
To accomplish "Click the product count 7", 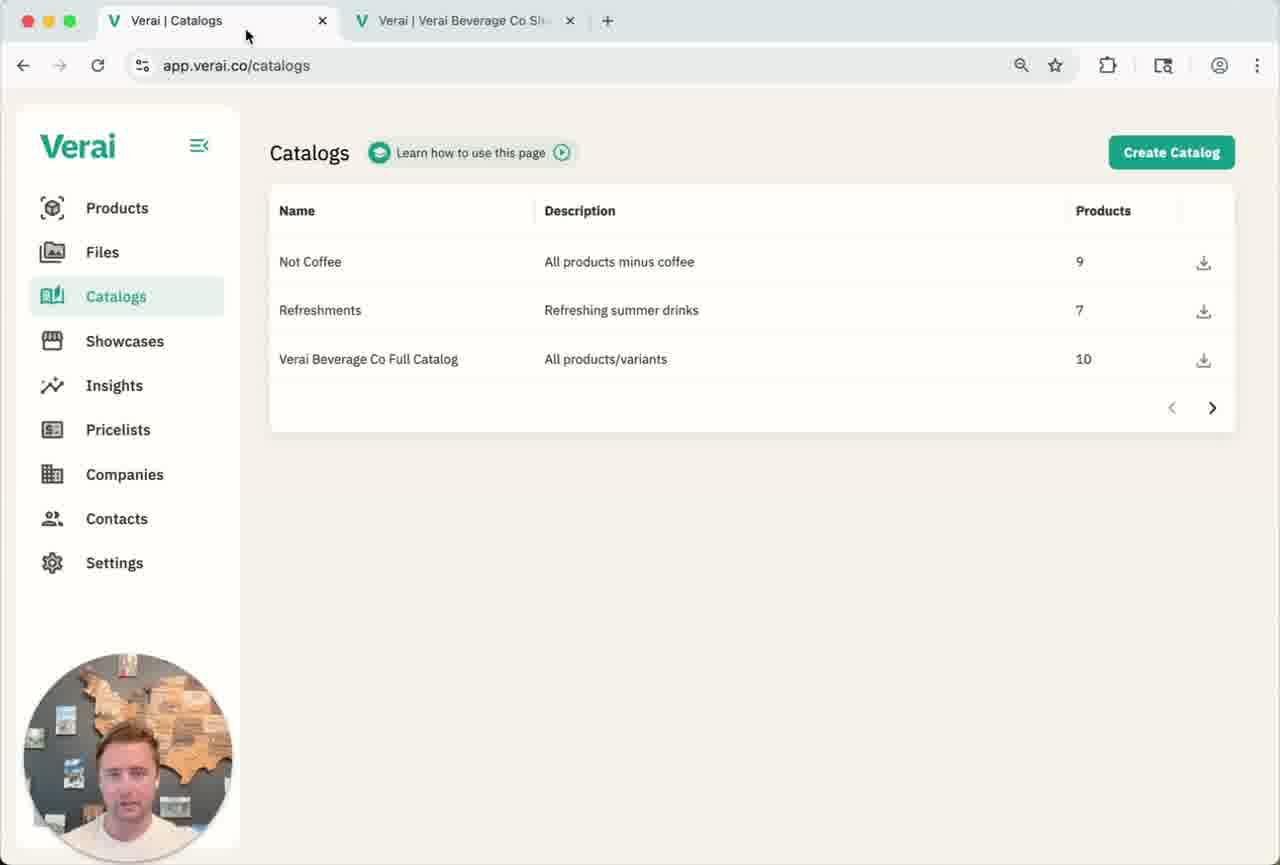I will 1079,310.
